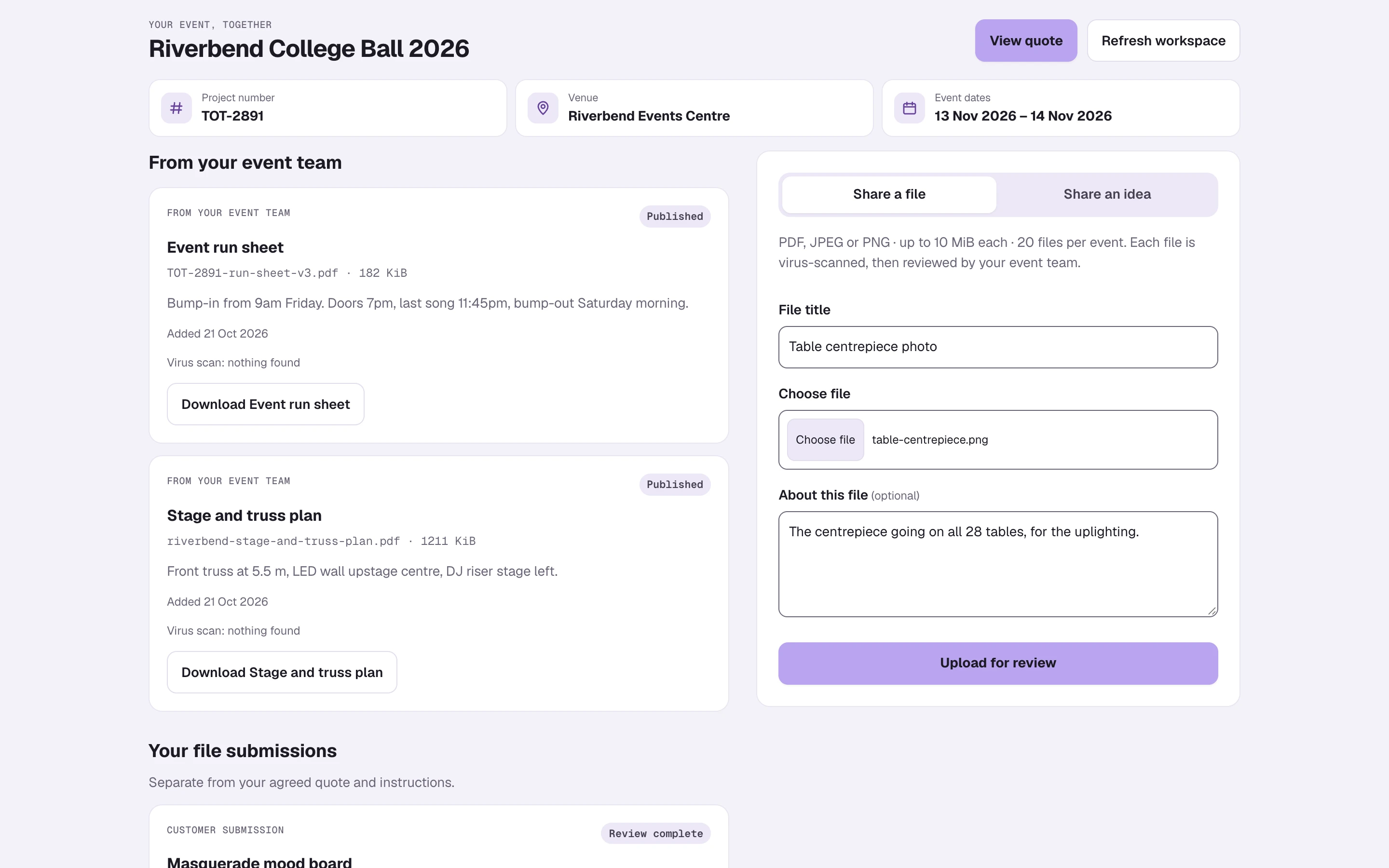Viewport: 1389px width, 868px height.
Task: Click the Riverbend College Ball 2026 title
Action: 309,49
